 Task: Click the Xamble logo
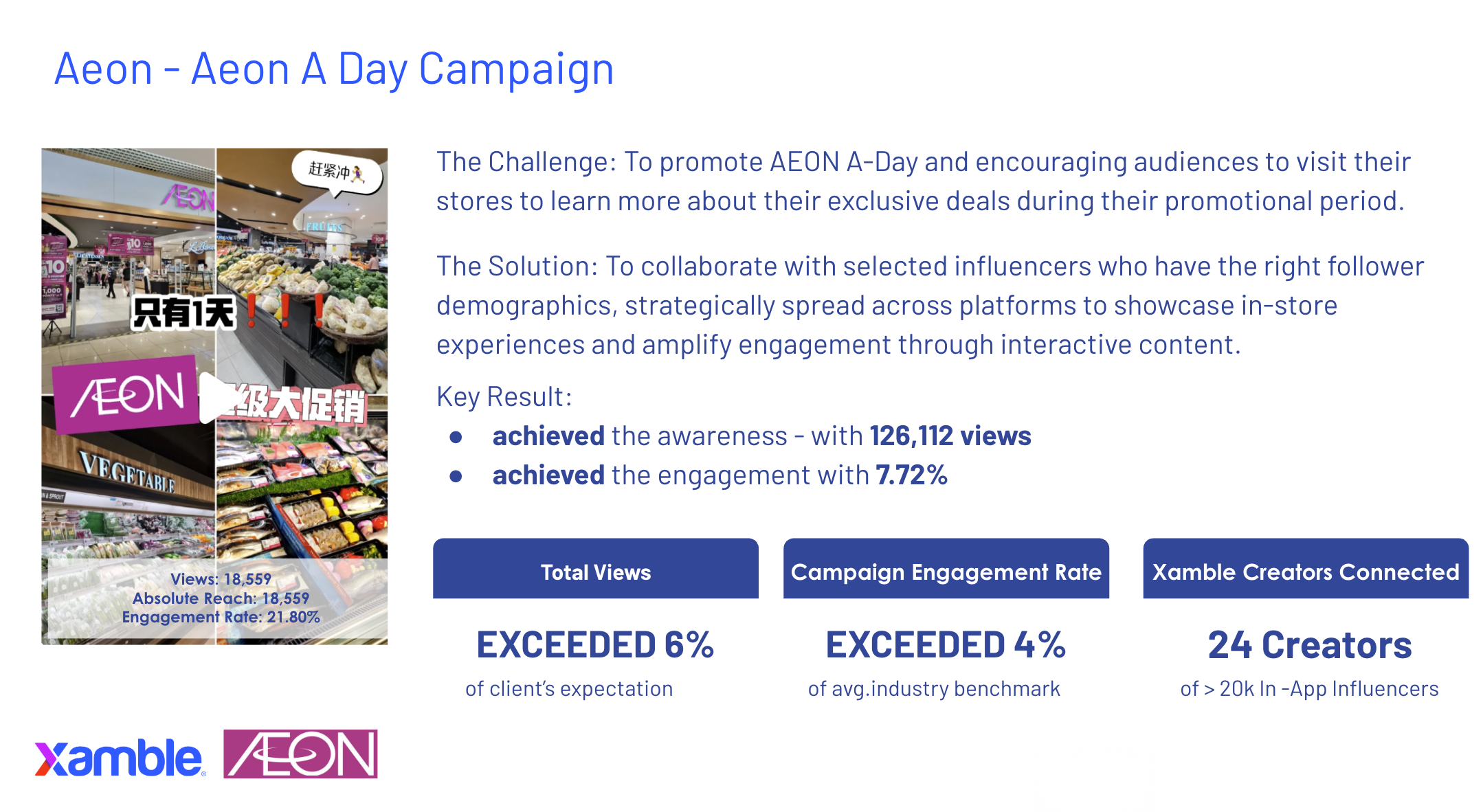(120, 758)
